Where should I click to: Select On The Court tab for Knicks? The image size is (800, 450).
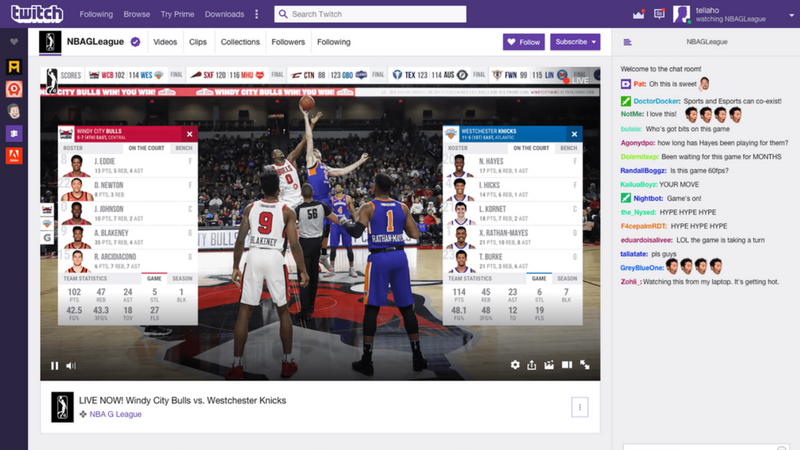pos(531,148)
